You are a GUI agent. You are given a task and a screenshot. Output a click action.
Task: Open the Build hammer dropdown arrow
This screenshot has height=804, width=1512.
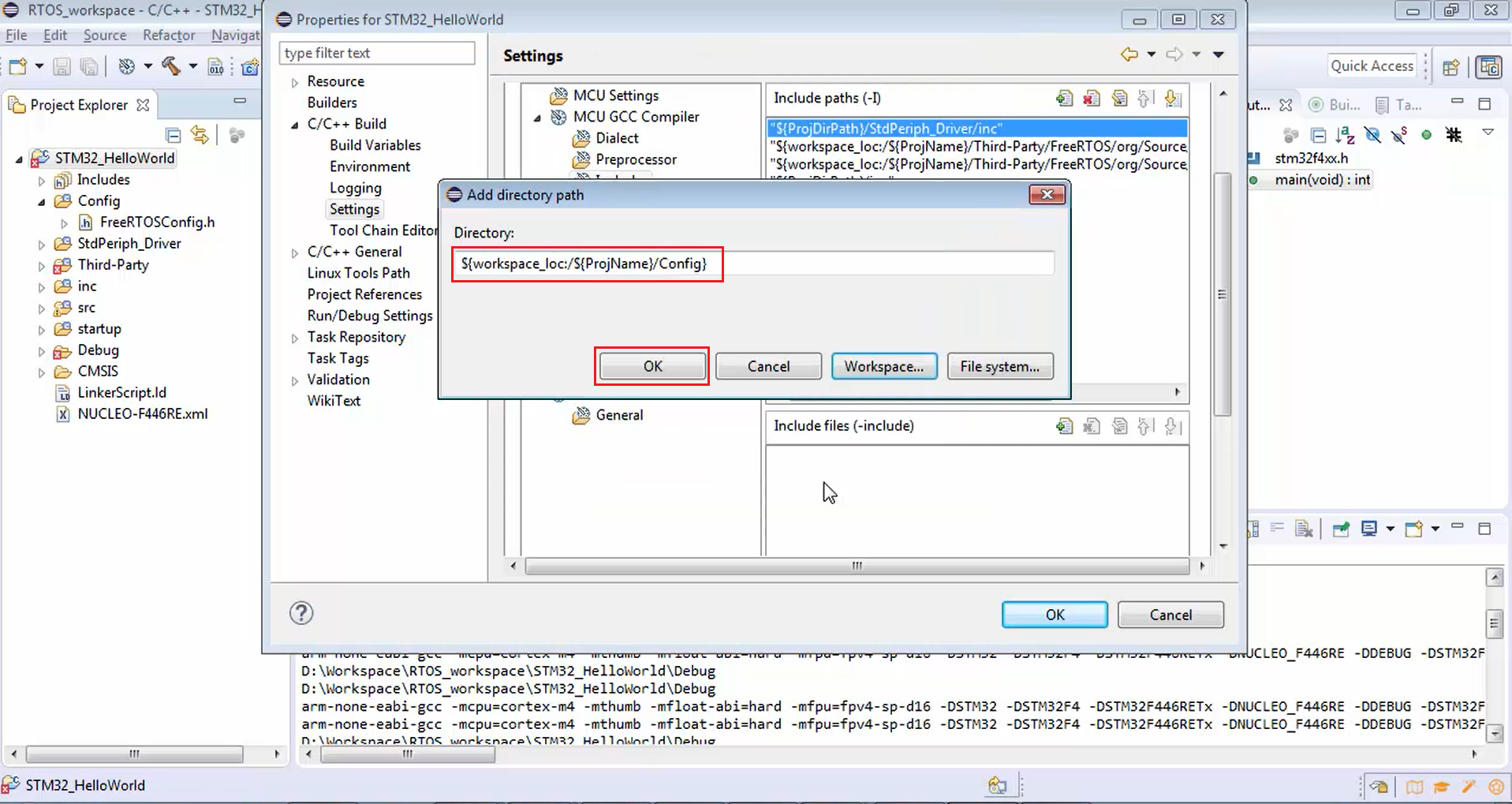pos(192,66)
